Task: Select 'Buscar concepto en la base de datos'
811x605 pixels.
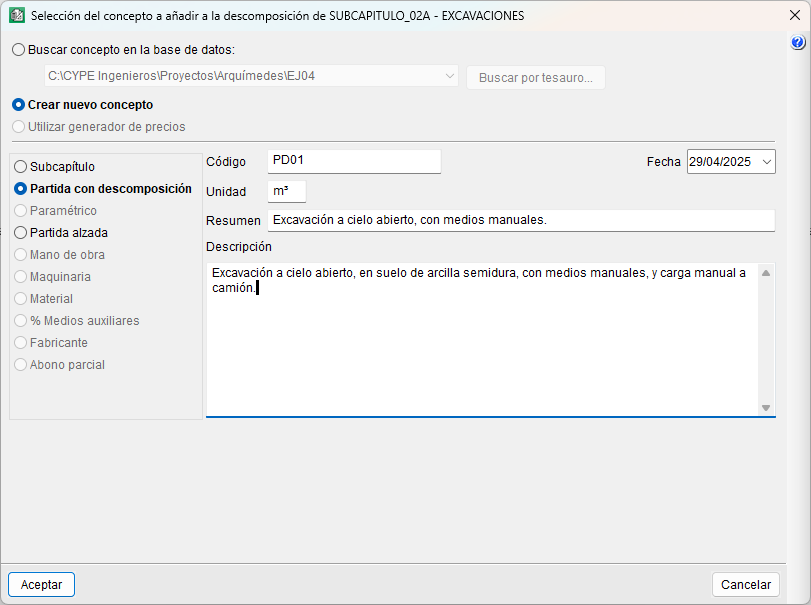Action: click(19, 49)
